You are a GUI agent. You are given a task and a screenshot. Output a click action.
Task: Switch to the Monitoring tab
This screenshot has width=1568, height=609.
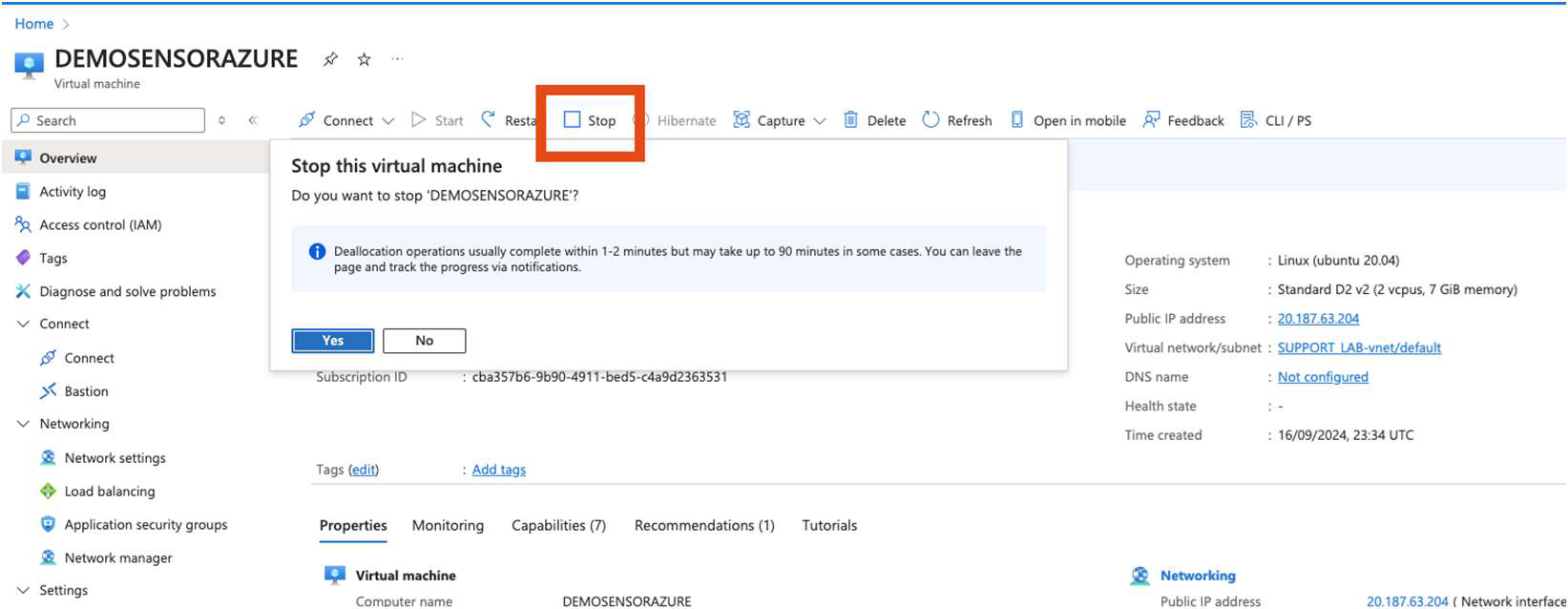click(x=448, y=526)
